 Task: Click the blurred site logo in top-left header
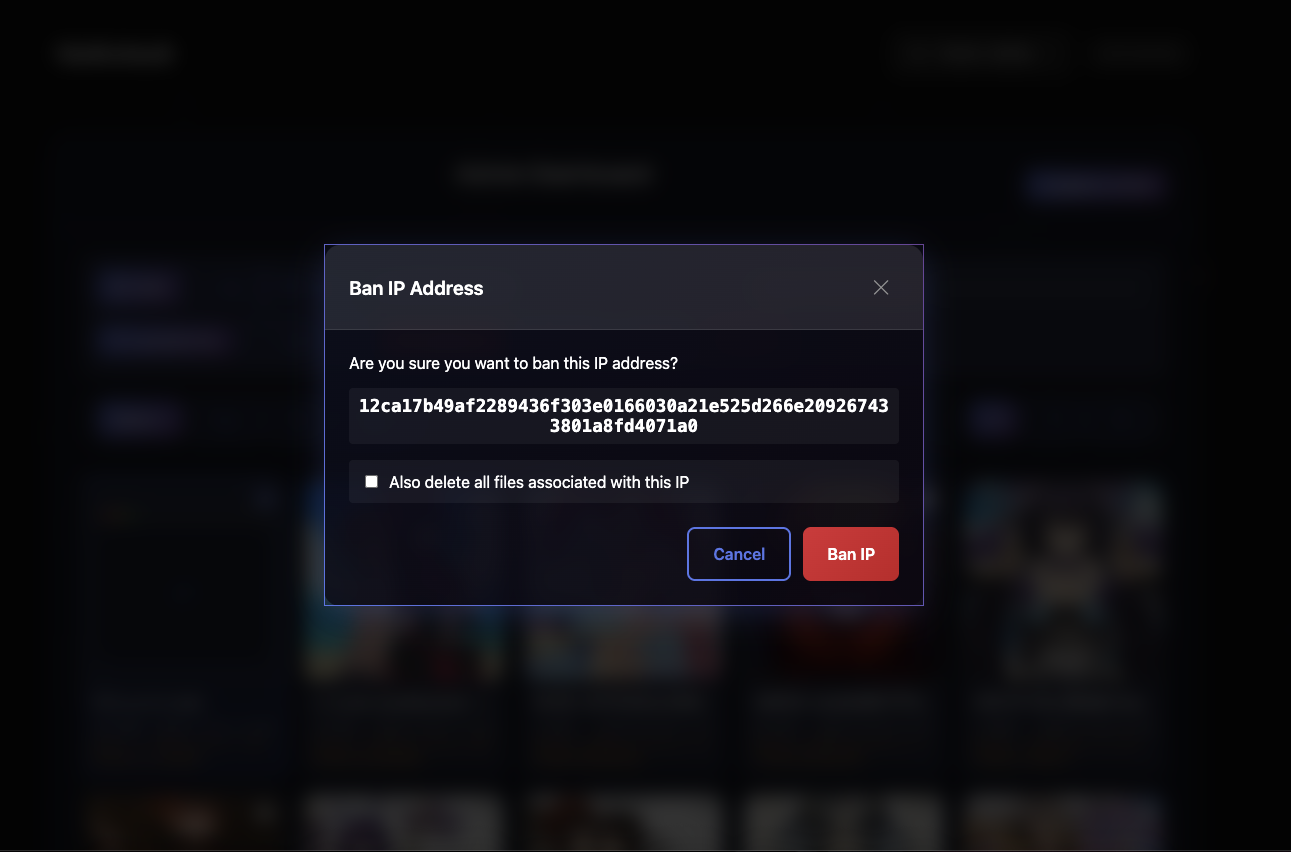116,54
